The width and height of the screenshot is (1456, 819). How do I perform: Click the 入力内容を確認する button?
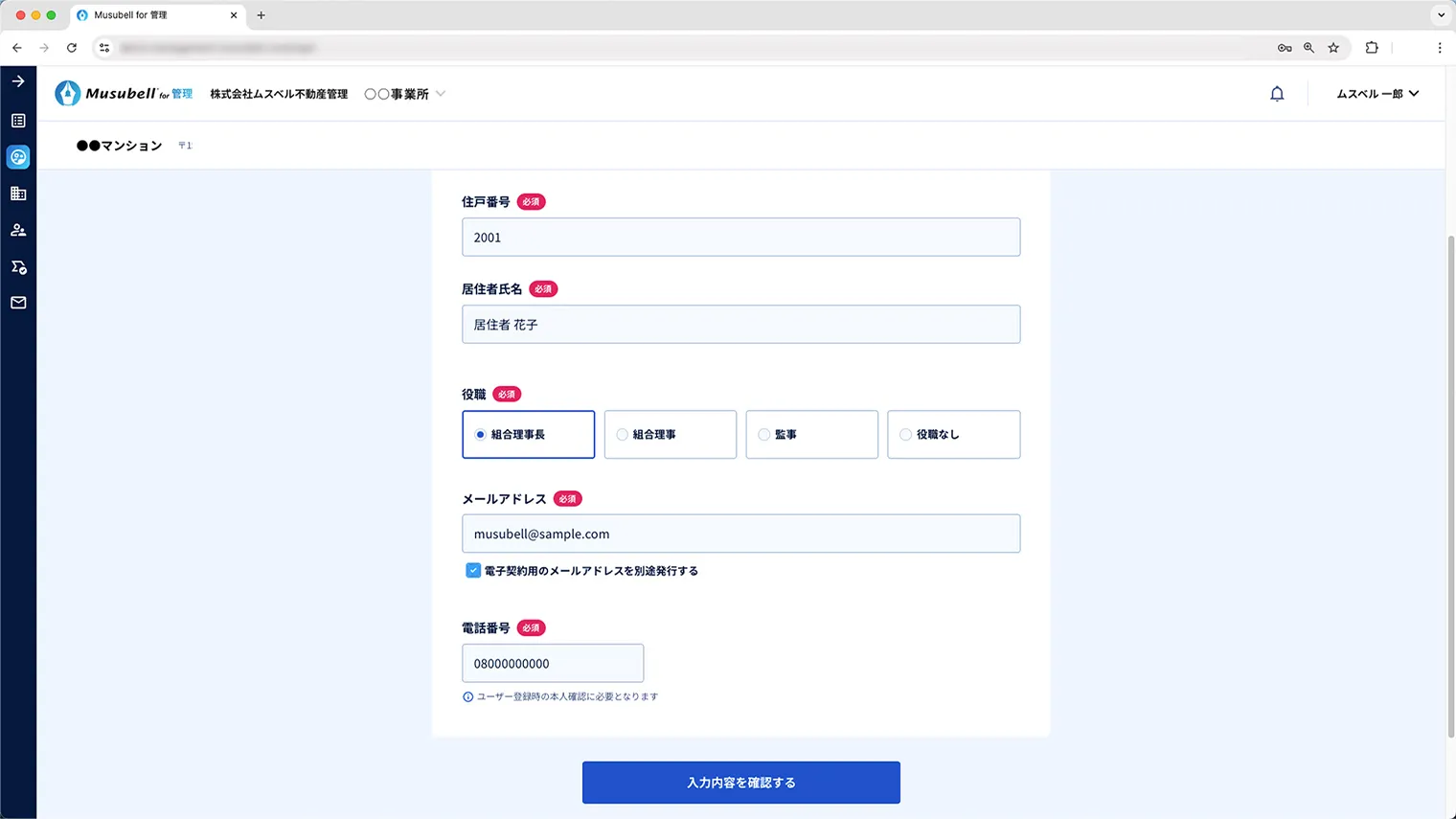click(x=740, y=783)
